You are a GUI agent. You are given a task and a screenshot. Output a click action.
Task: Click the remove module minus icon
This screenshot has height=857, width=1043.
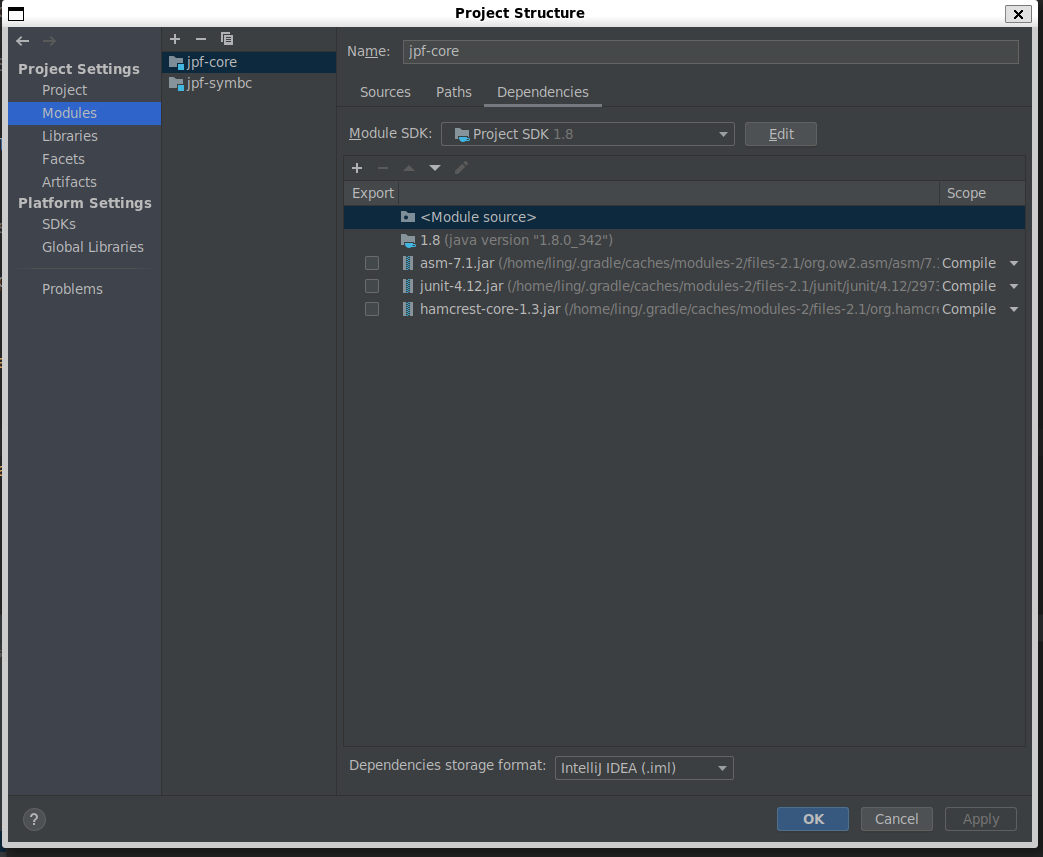click(201, 39)
